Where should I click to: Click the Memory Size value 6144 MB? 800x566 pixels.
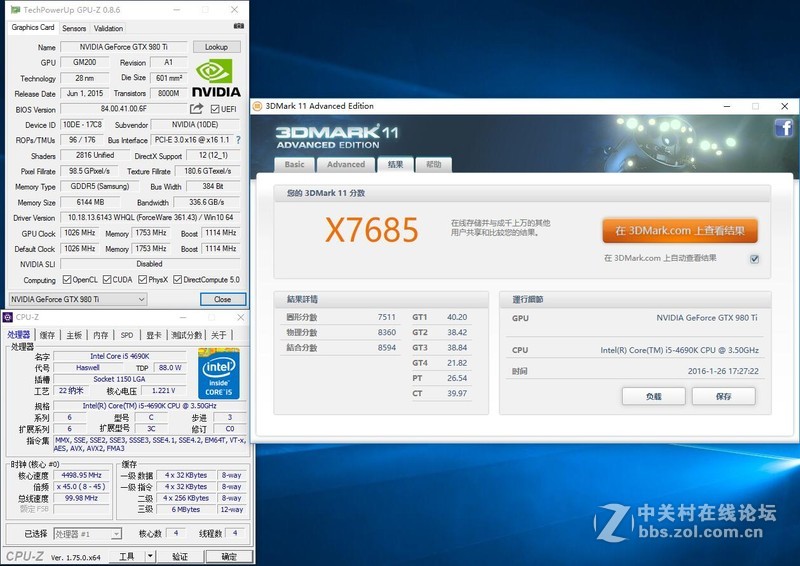90,202
